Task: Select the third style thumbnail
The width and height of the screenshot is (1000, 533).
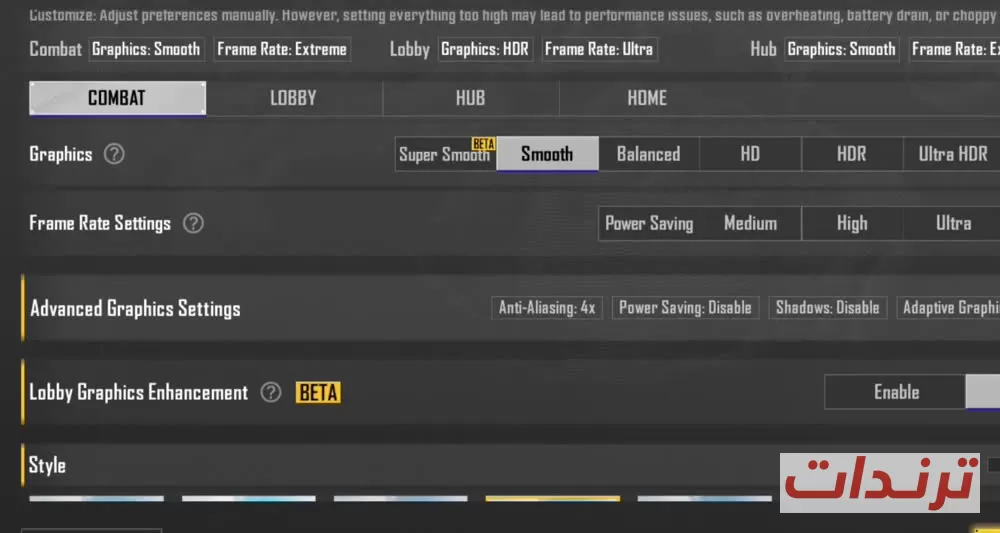Action: [x=401, y=499]
